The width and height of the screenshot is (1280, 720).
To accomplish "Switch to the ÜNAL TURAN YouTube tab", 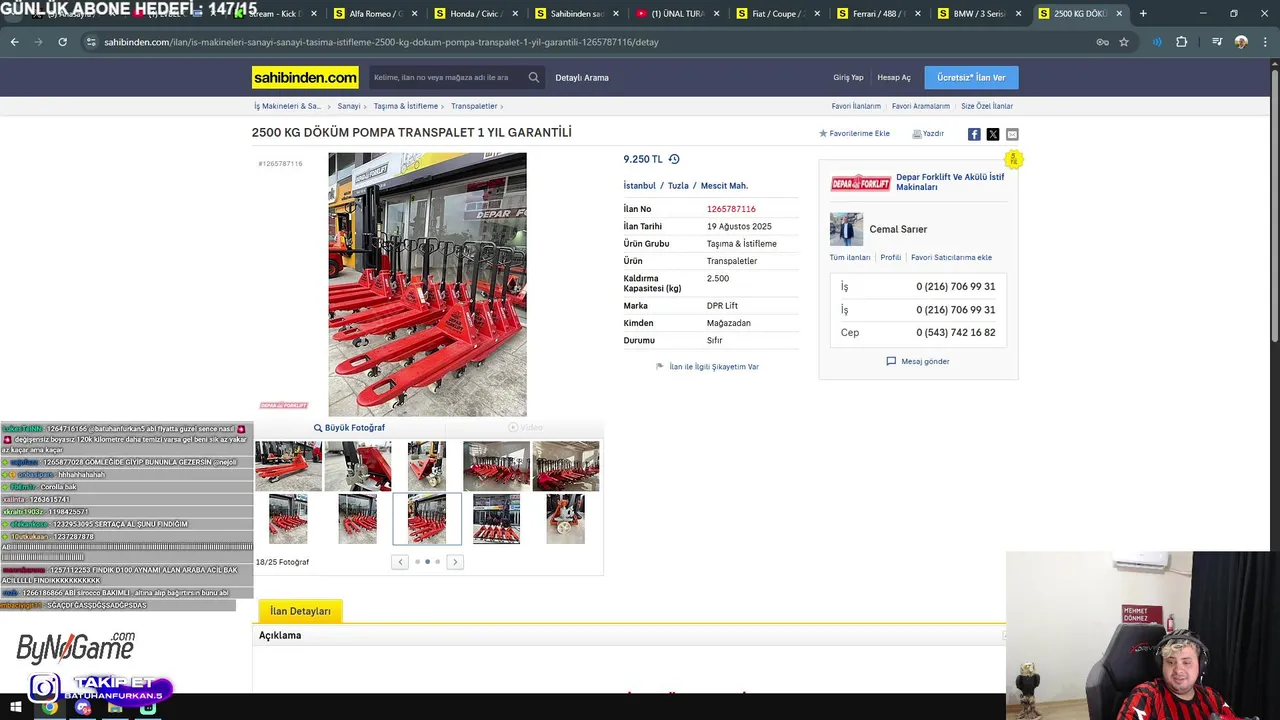I will pyautogui.click(x=678, y=14).
